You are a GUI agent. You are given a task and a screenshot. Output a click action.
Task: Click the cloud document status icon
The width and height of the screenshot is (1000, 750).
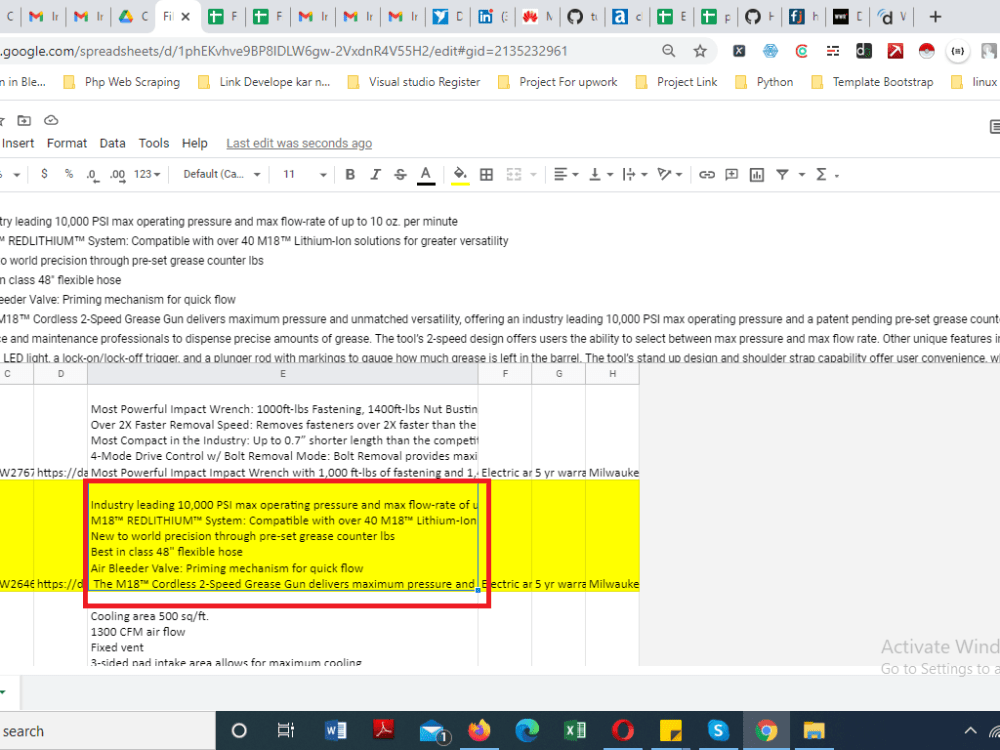click(x=51, y=120)
